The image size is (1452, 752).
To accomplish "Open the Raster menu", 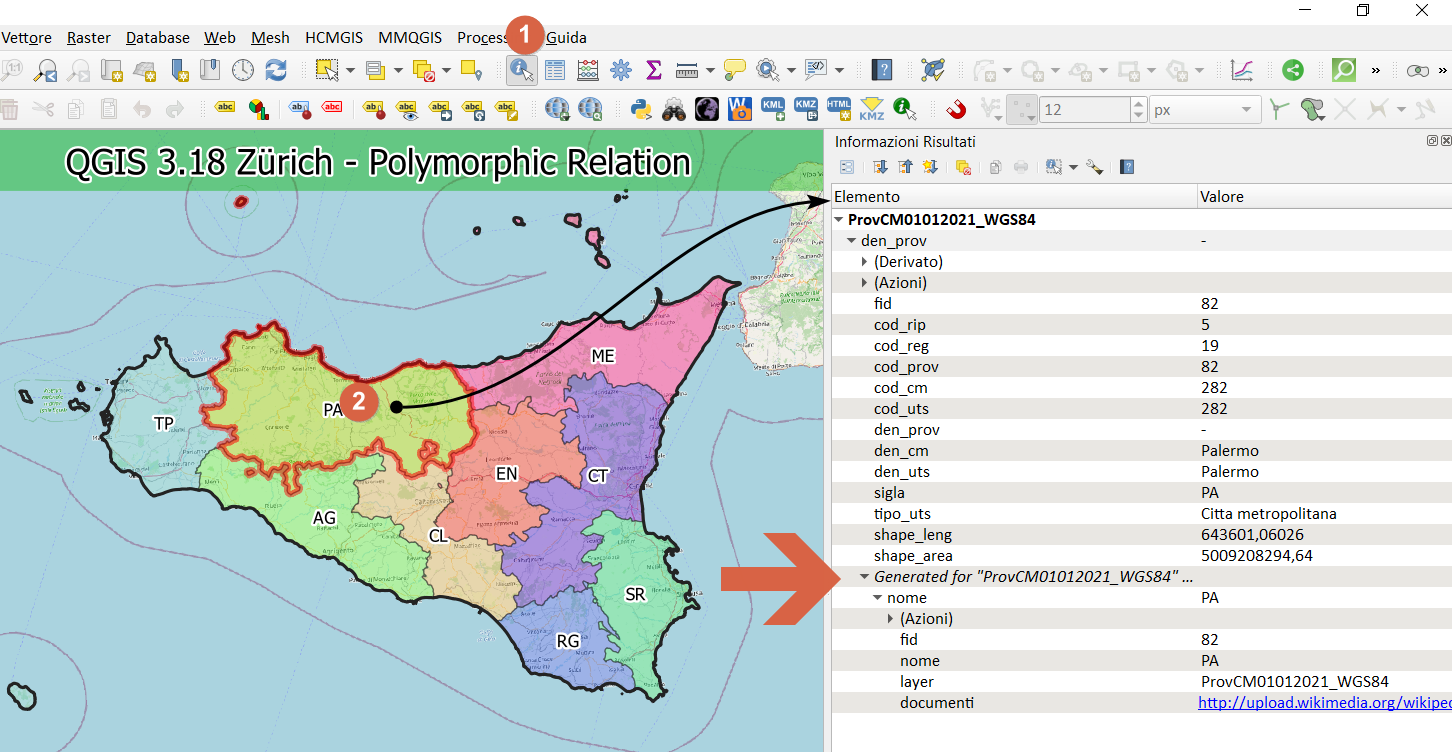I will tap(88, 38).
